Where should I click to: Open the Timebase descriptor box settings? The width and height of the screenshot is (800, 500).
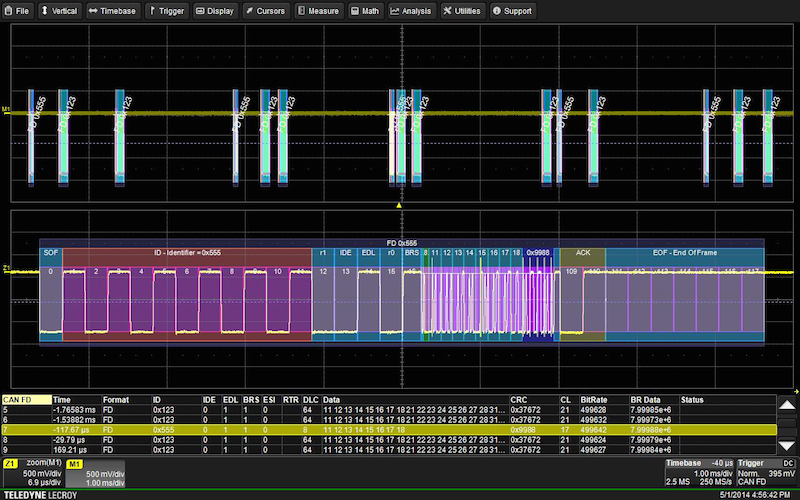click(698, 473)
